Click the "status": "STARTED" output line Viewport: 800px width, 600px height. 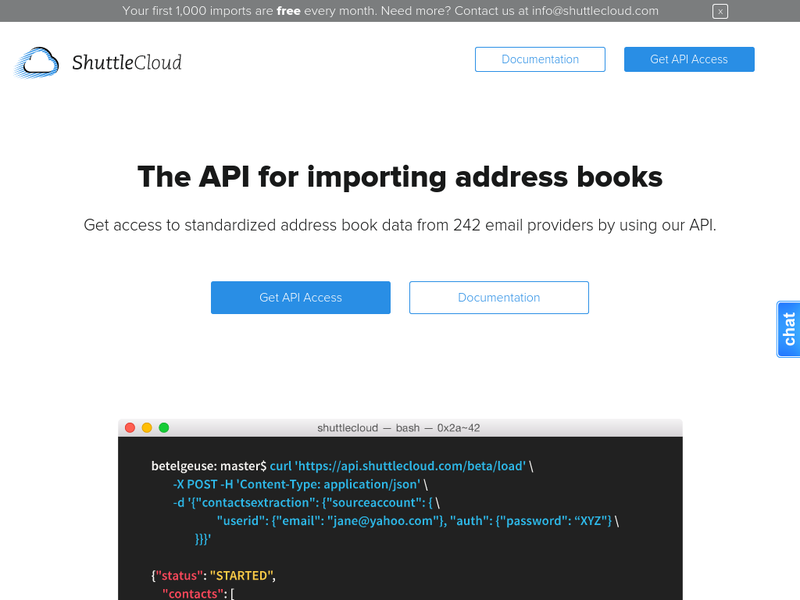pos(213,576)
